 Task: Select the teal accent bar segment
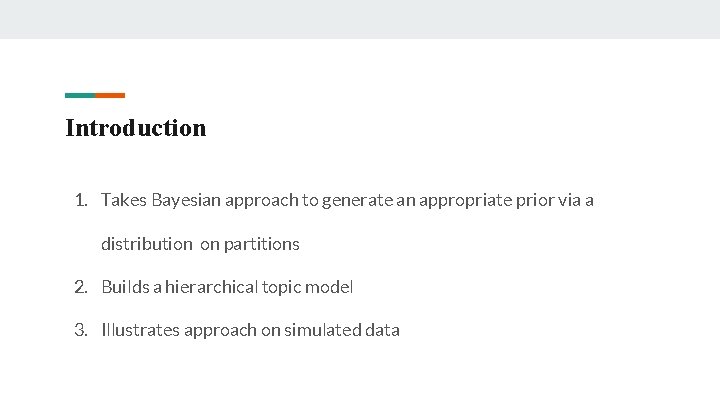pyautogui.click(x=80, y=95)
